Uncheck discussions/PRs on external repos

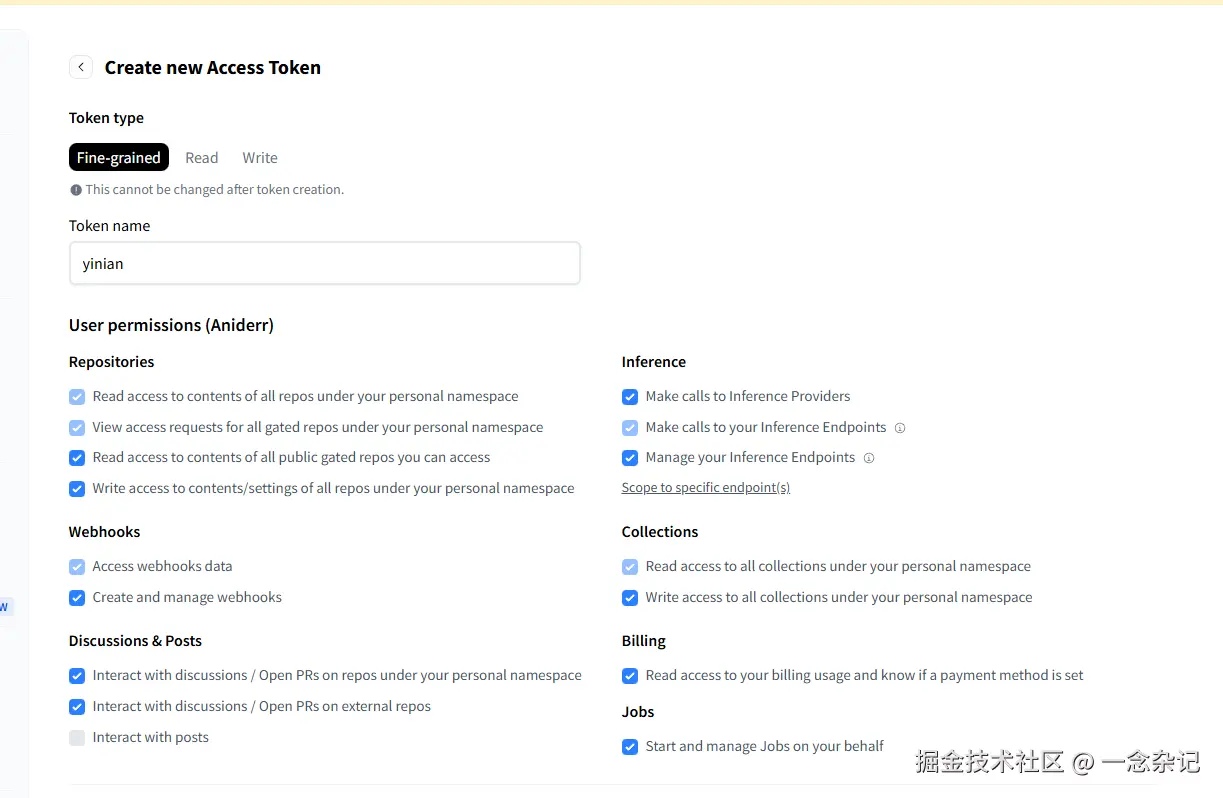tap(77, 707)
